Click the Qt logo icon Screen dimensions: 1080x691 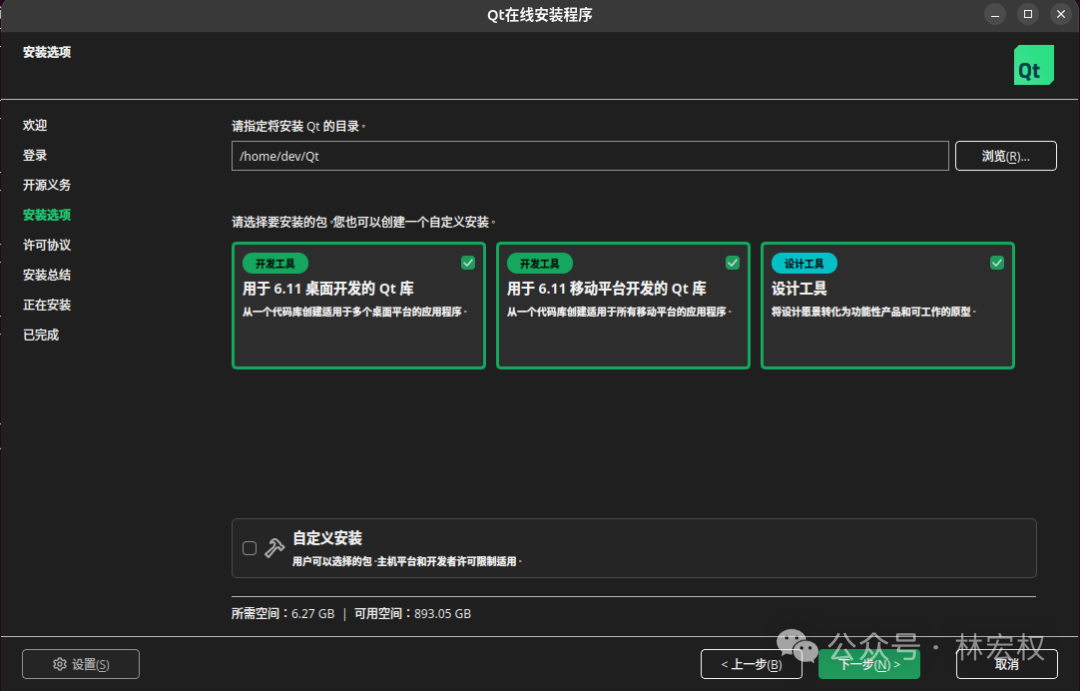pyautogui.click(x=1033, y=65)
